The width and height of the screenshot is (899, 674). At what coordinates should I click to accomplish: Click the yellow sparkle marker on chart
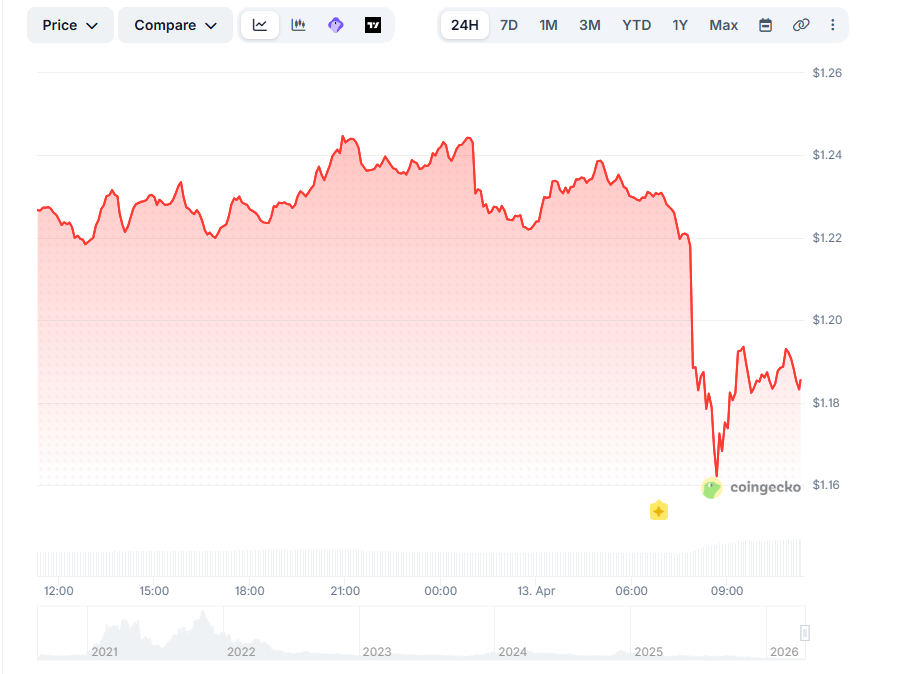click(x=659, y=511)
